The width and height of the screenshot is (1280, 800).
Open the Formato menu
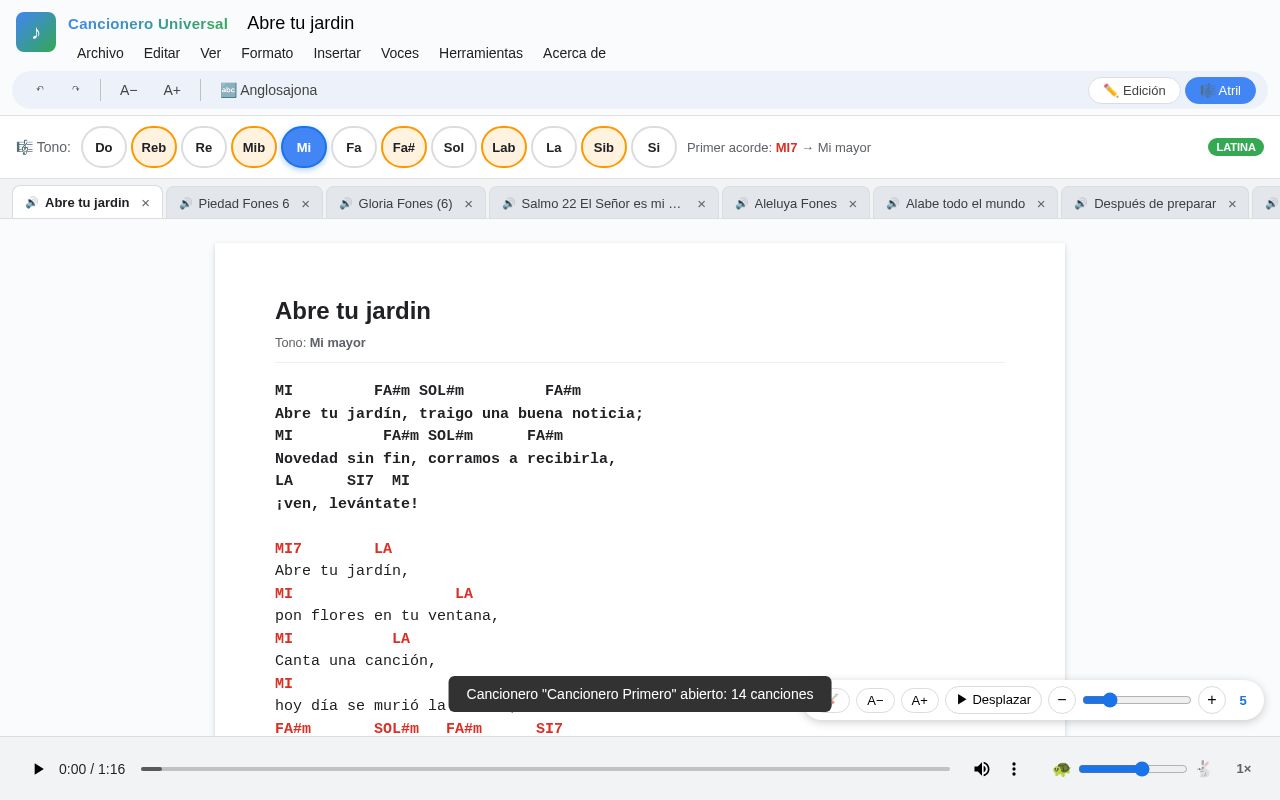[x=267, y=53]
